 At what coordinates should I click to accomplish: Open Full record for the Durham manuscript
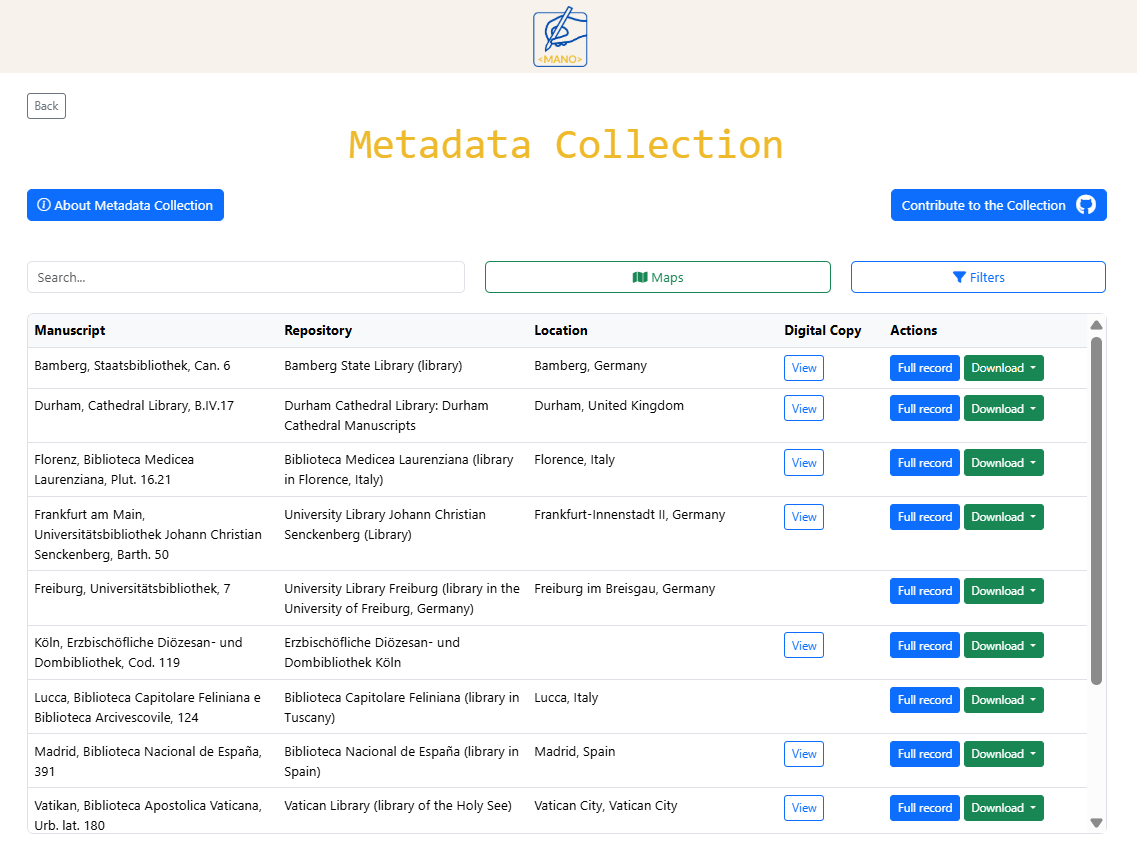click(924, 408)
